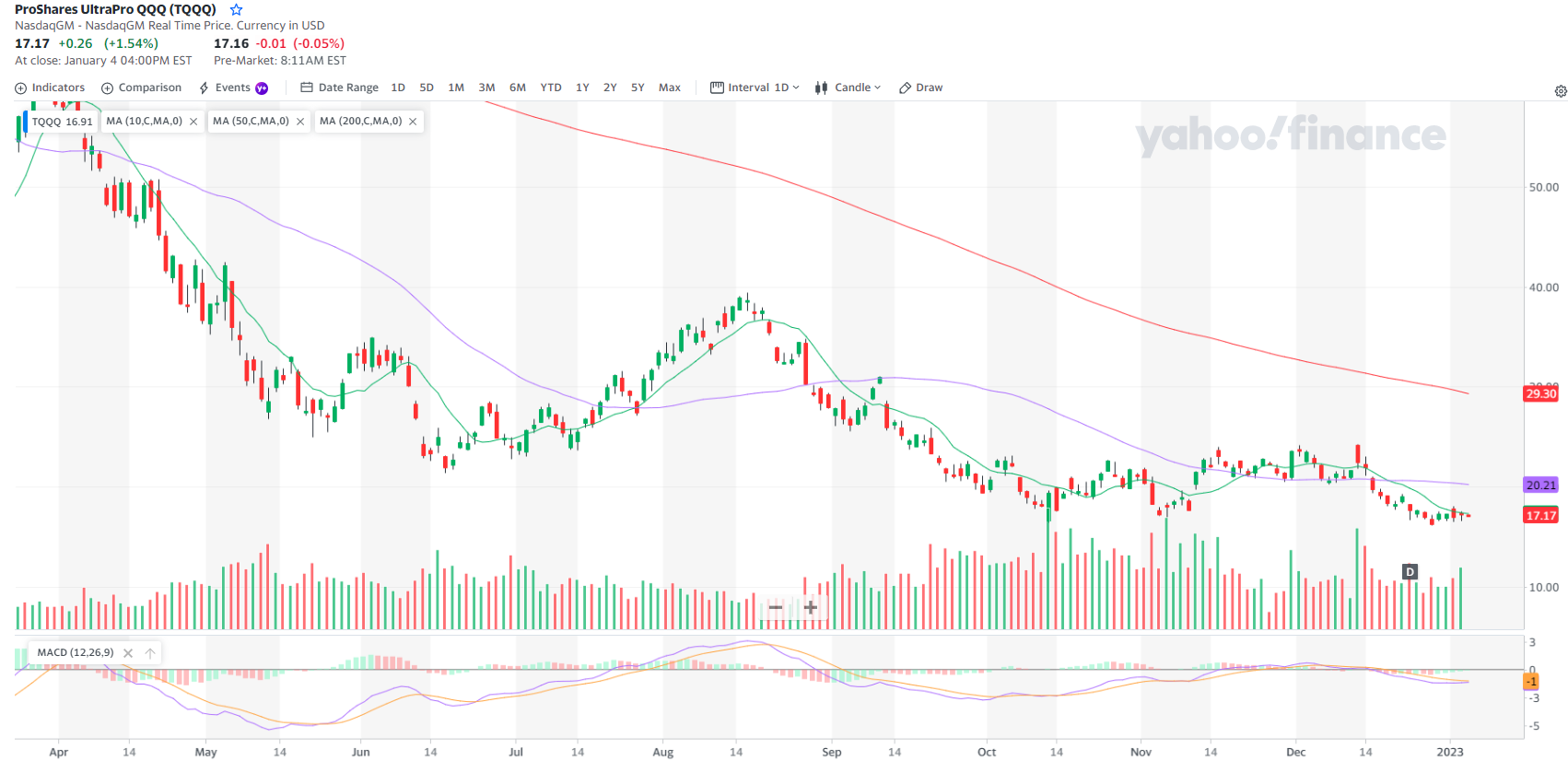Click the 20.21 purple price tag
Screen dimensions: 1568x761
1540,485
